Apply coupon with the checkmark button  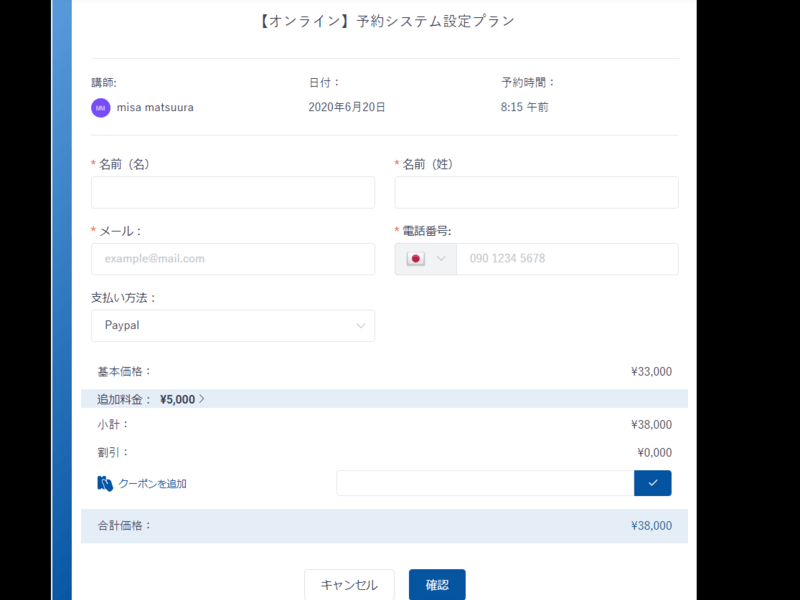point(652,483)
